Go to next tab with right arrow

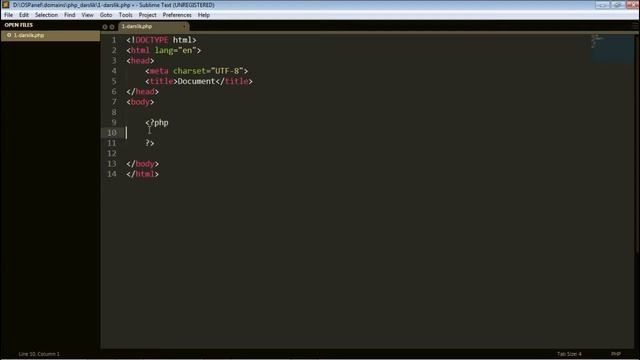(x=112, y=27)
